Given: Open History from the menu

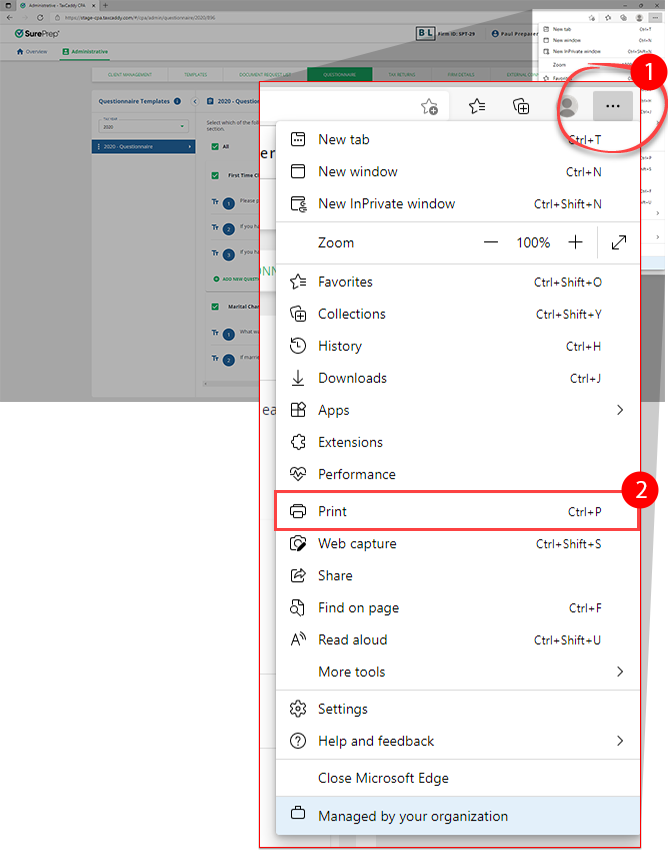Looking at the screenshot, I should pyautogui.click(x=458, y=346).
